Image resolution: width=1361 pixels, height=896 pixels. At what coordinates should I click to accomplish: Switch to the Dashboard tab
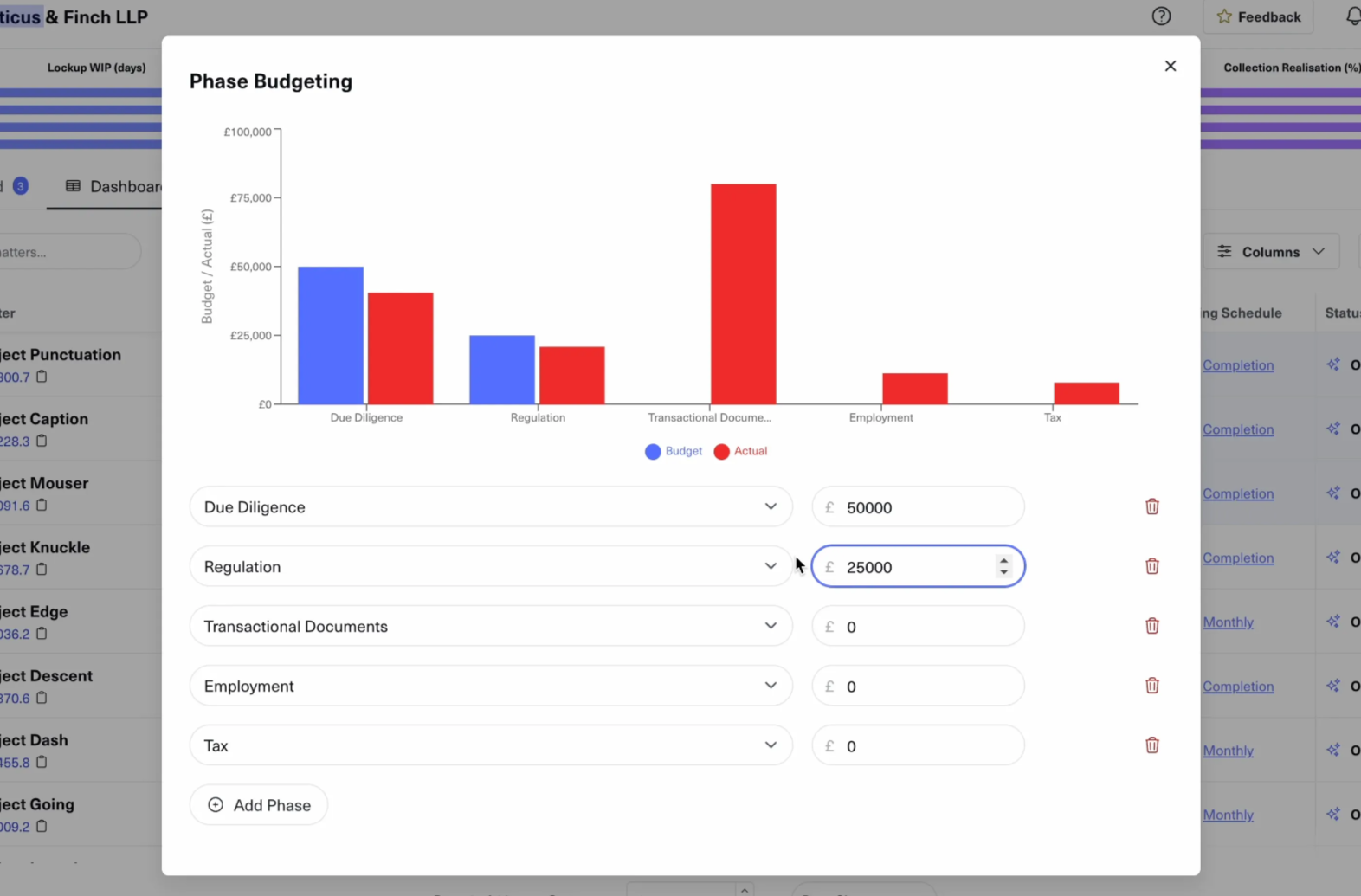tap(114, 186)
